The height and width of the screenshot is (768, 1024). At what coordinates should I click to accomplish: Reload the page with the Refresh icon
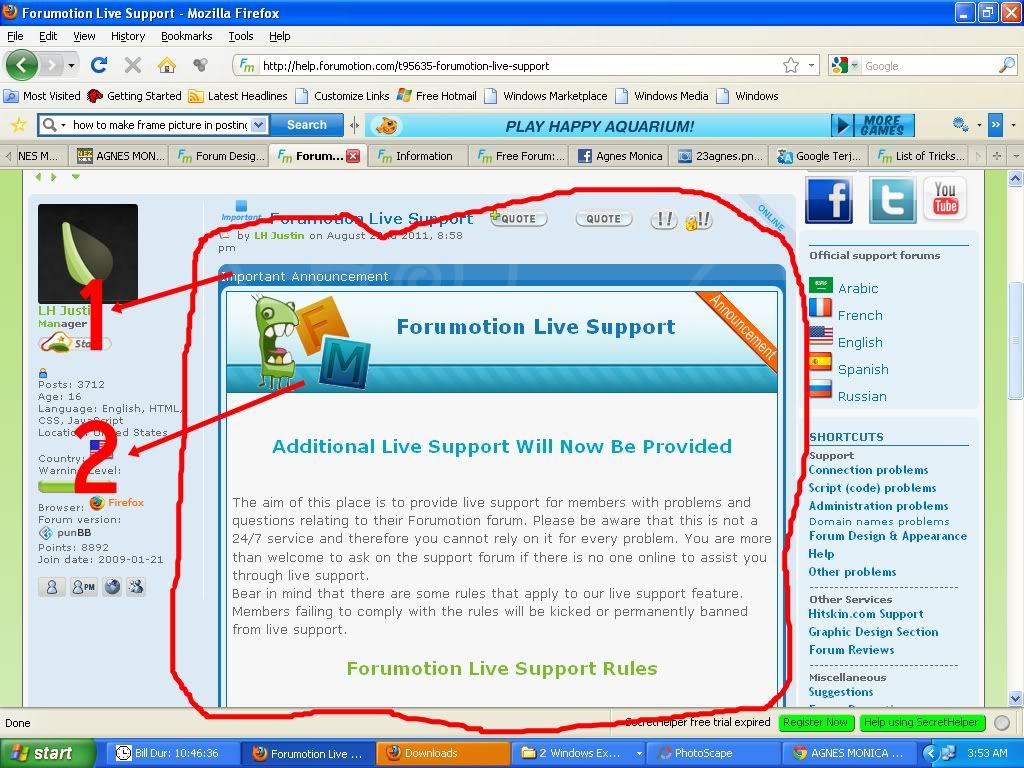tap(99, 65)
